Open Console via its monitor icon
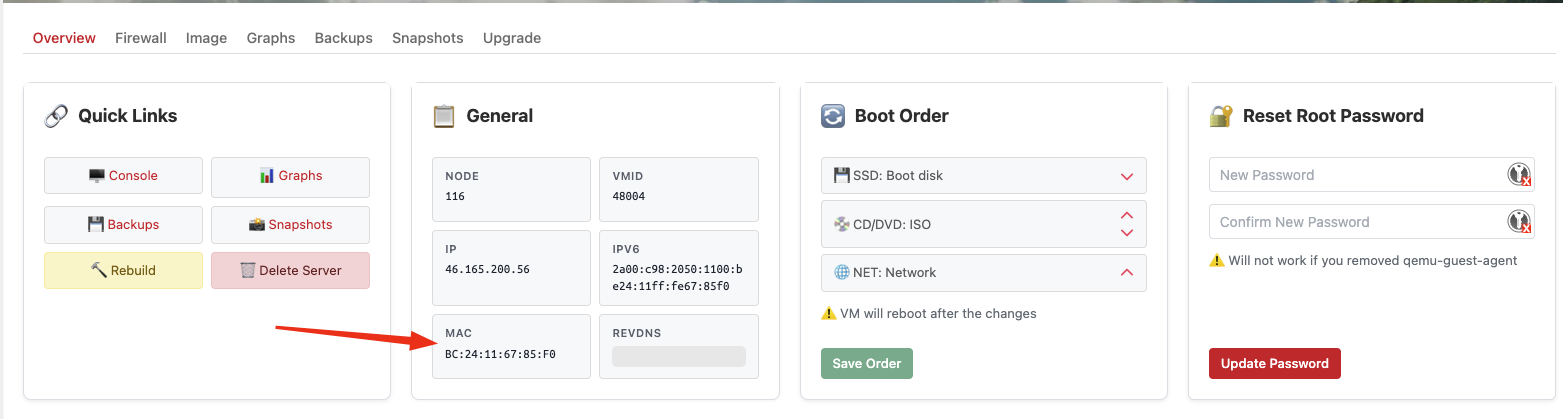Viewport: 1563px width, 419px height. [97, 176]
